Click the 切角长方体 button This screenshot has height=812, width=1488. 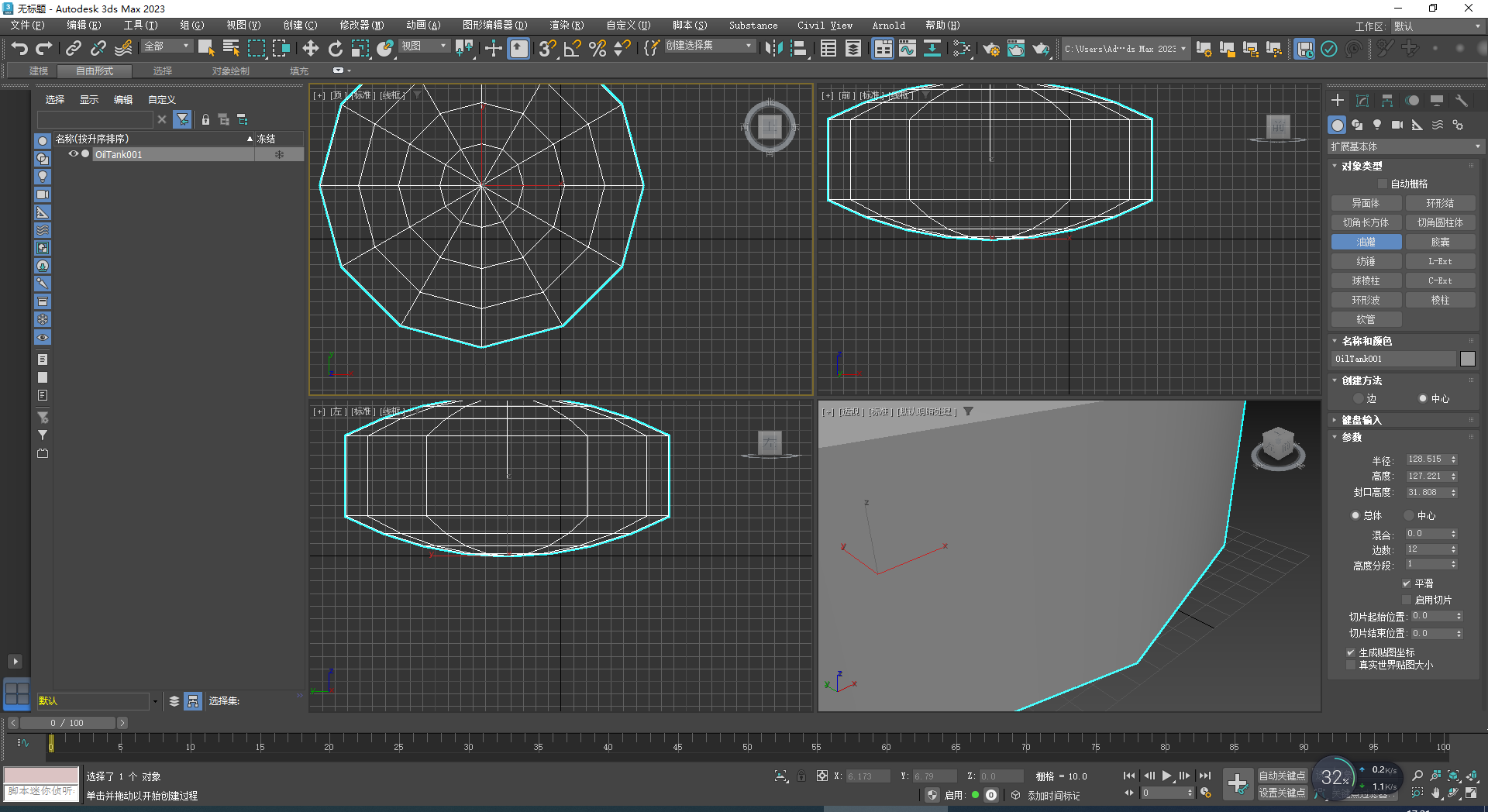(x=1366, y=222)
